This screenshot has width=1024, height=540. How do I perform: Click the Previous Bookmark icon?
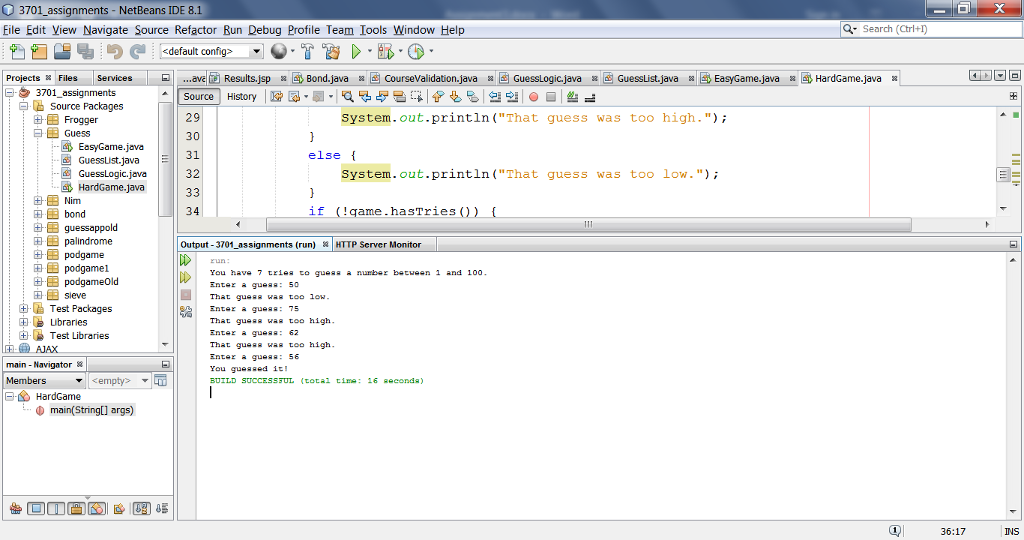438,97
